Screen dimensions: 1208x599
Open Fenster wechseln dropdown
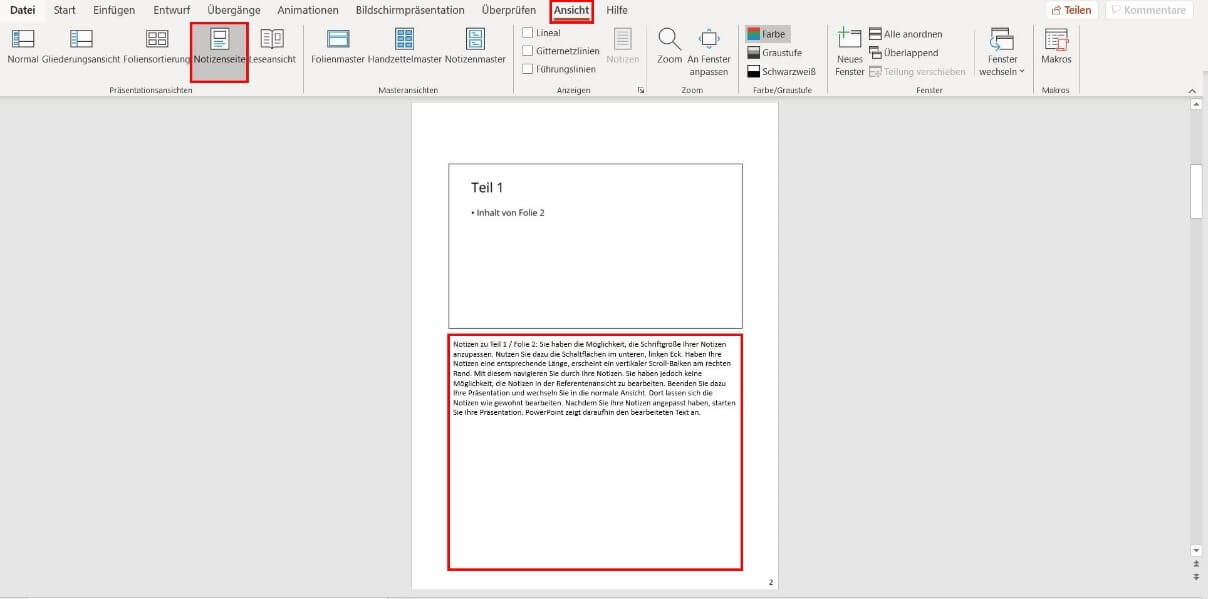pyautogui.click(x=1001, y=52)
